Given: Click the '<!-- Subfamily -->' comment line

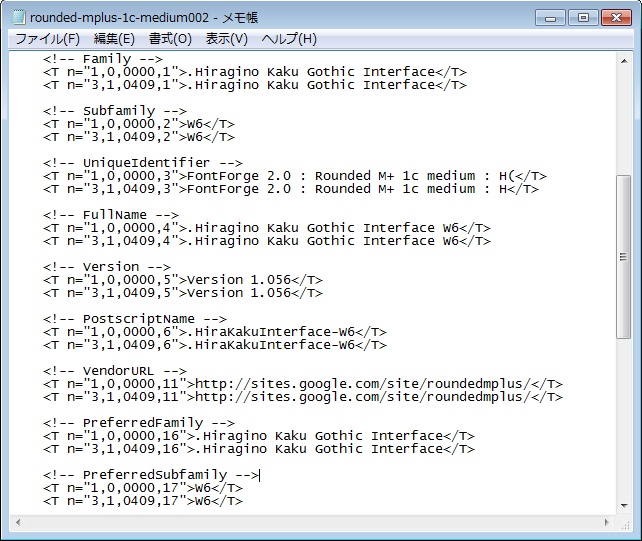Looking at the screenshot, I should point(115,111).
